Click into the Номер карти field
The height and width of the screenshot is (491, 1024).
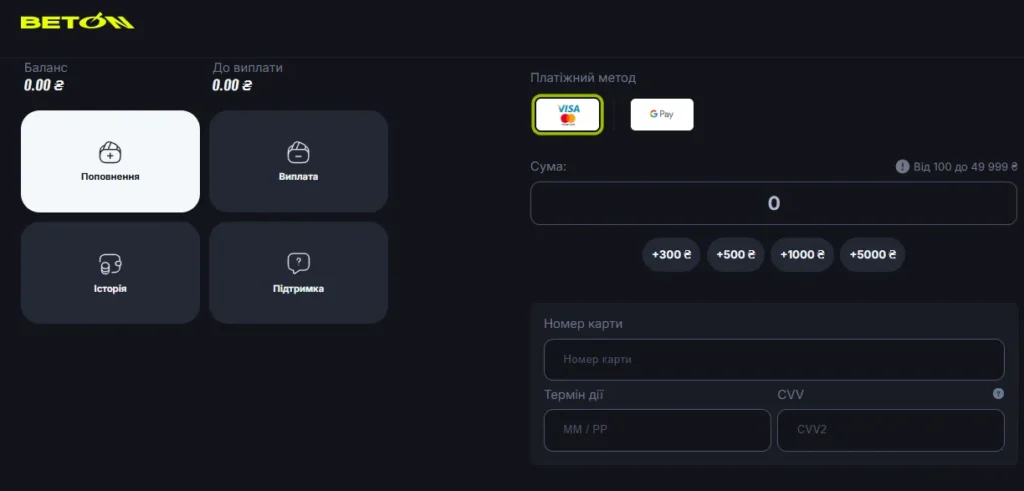click(773, 359)
